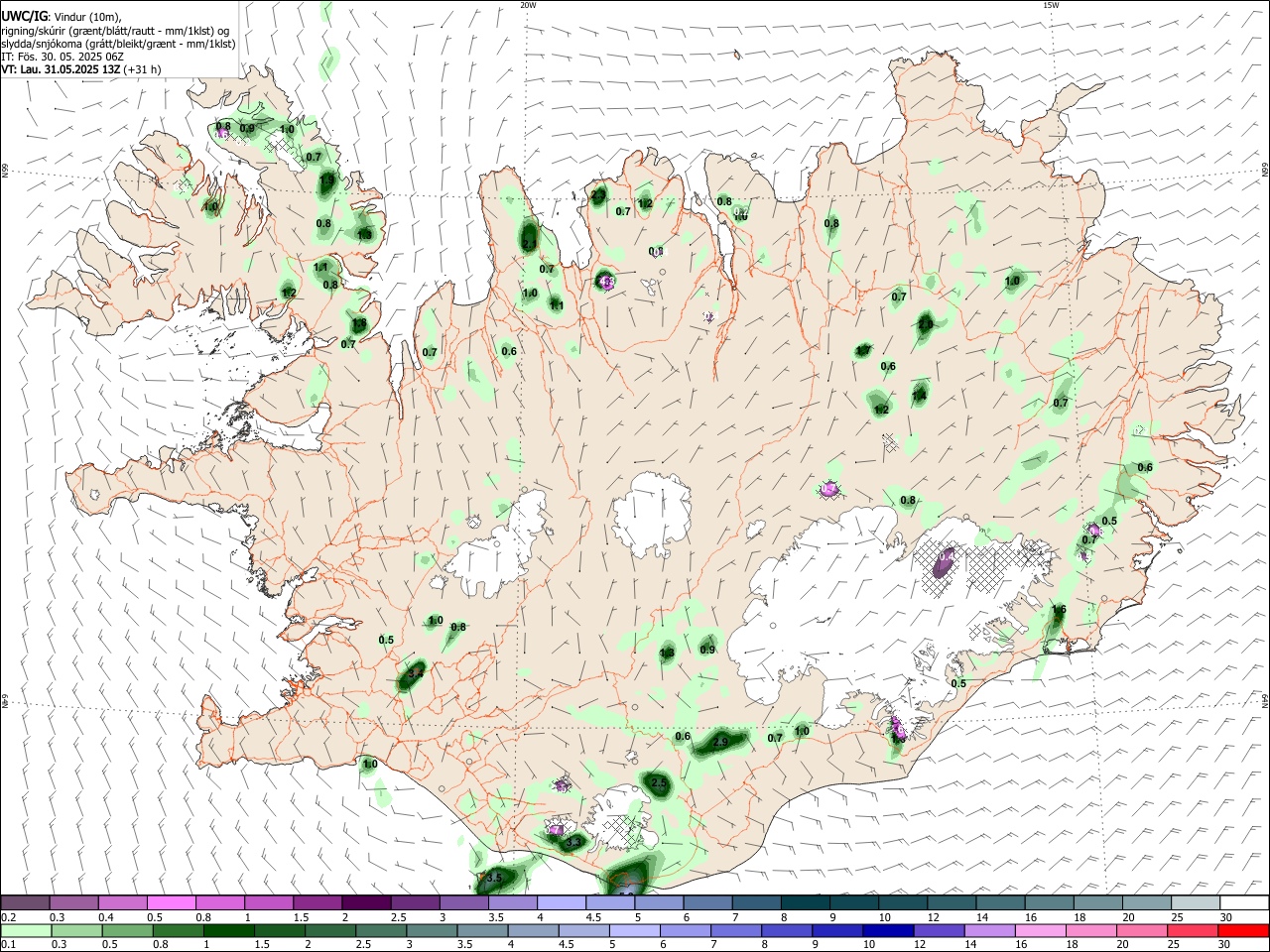
Task: Select the white 30 sleet-scale swatch
Action: tap(1244, 903)
